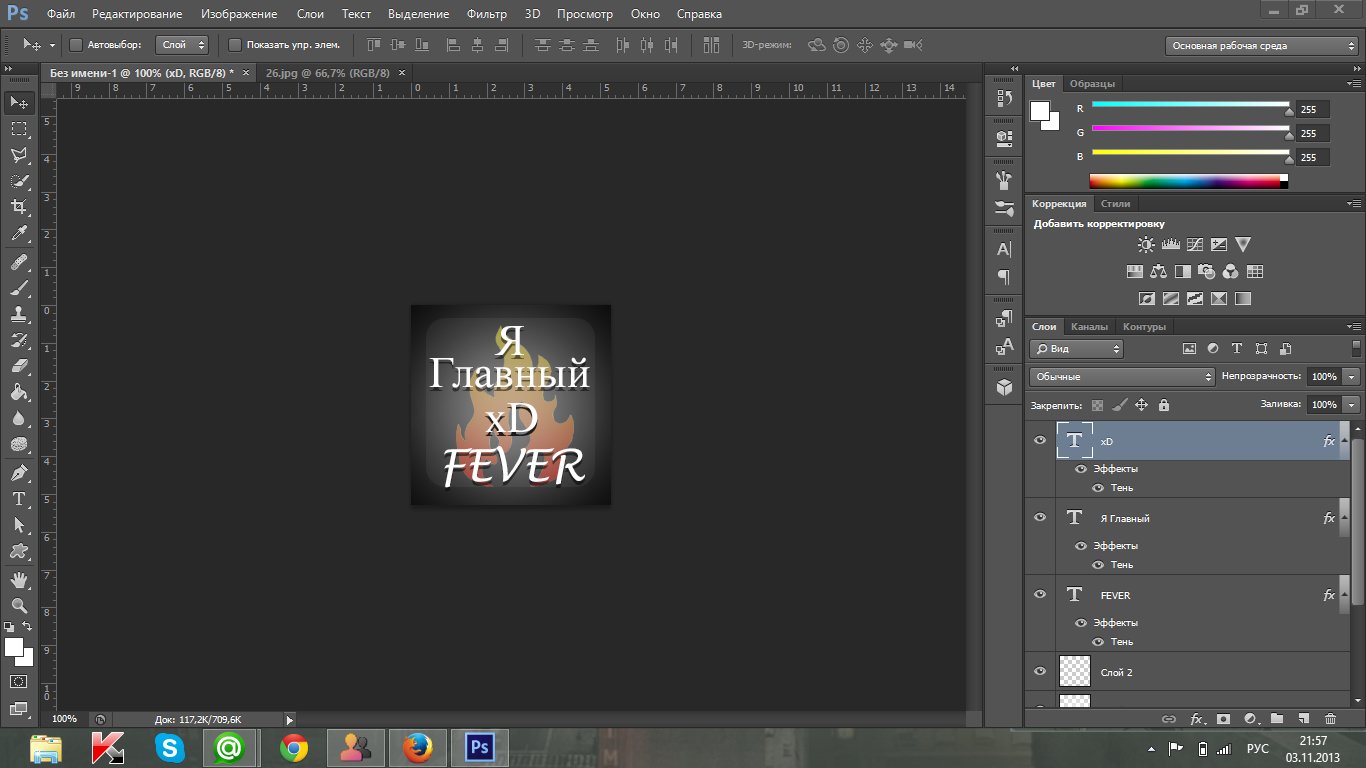The width and height of the screenshot is (1366, 768).
Task: Click the zoom percentage field 100%
Action: [x=65, y=719]
